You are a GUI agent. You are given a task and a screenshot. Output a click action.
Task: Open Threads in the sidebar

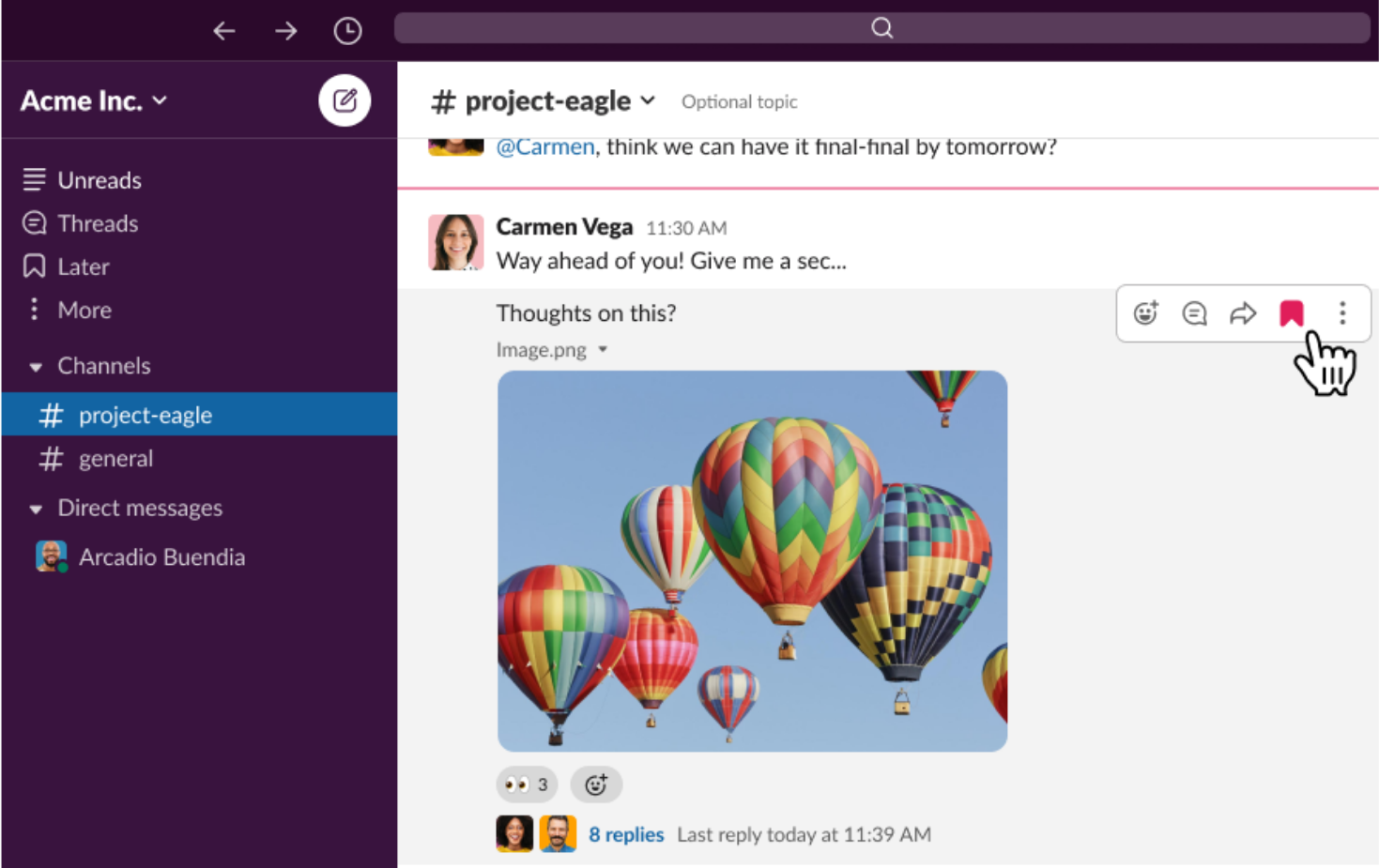point(98,223)
